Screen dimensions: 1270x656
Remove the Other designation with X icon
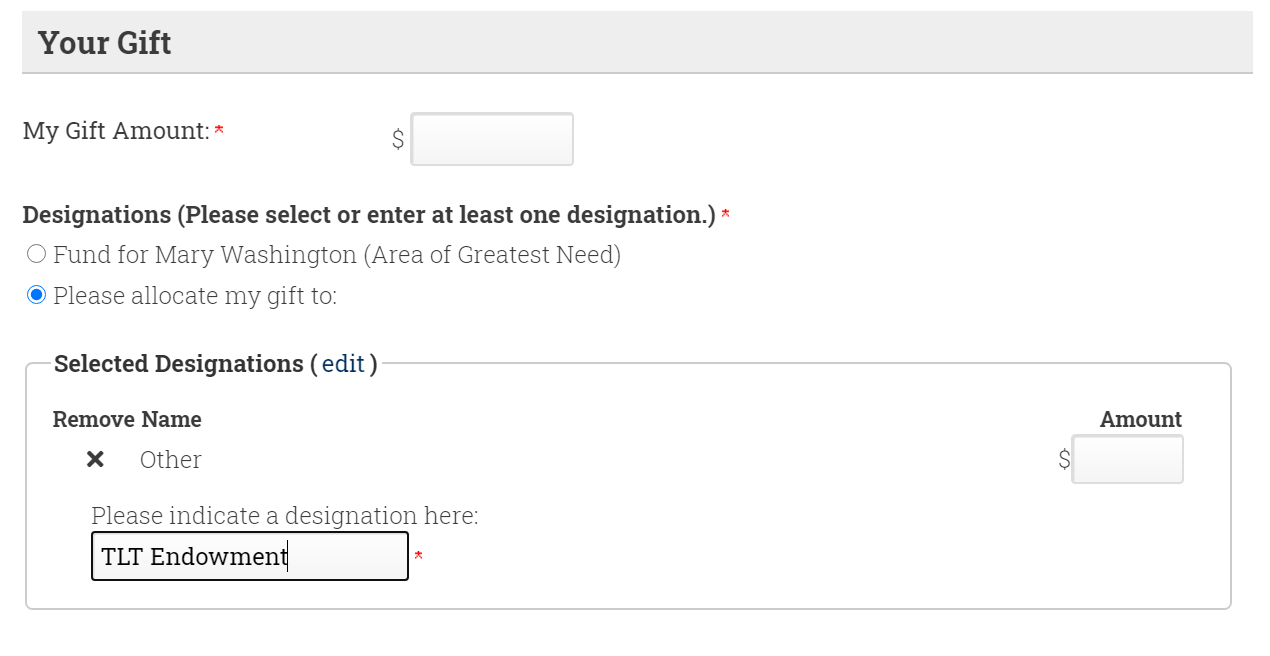tap(95, 459)
